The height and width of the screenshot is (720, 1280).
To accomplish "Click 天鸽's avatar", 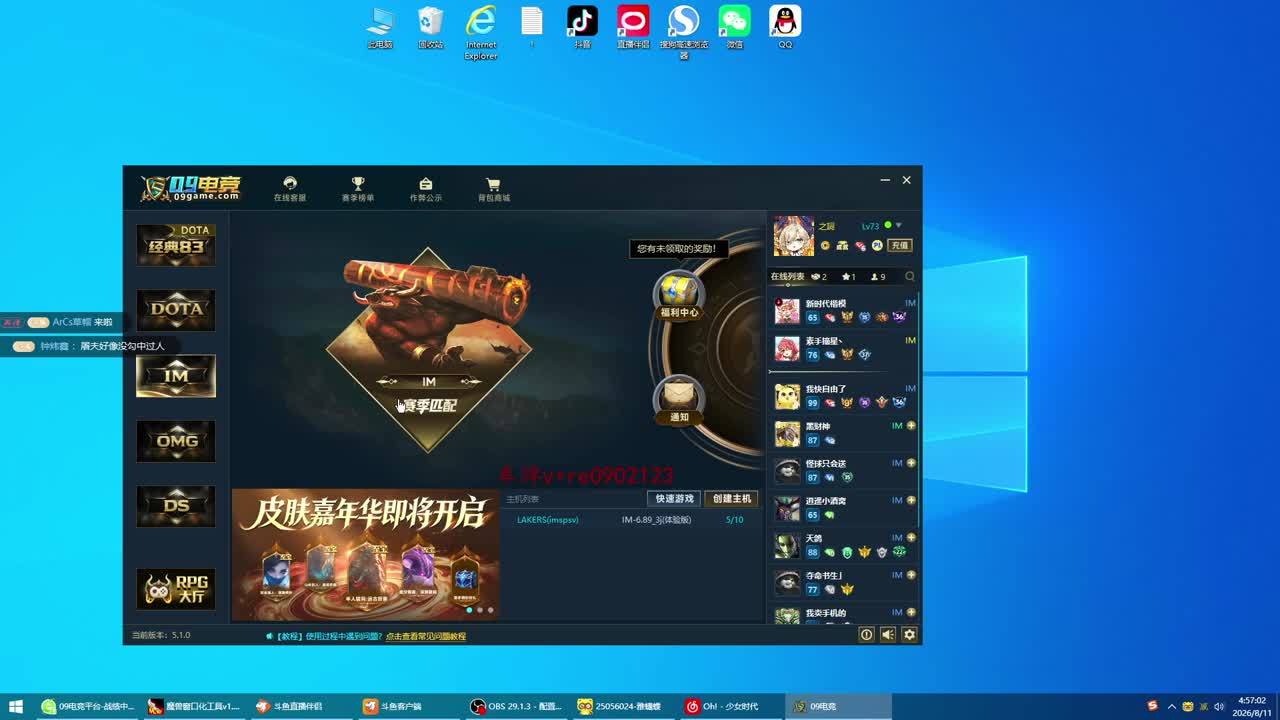I will click(787, 546).
